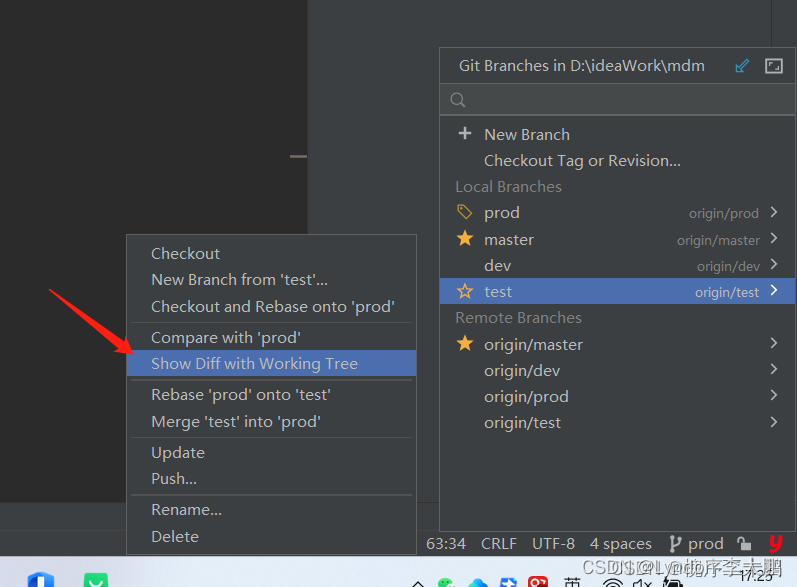Show hidden tray icons caret
The width and height of the screenshot is (797, 587).
point(418,583)
